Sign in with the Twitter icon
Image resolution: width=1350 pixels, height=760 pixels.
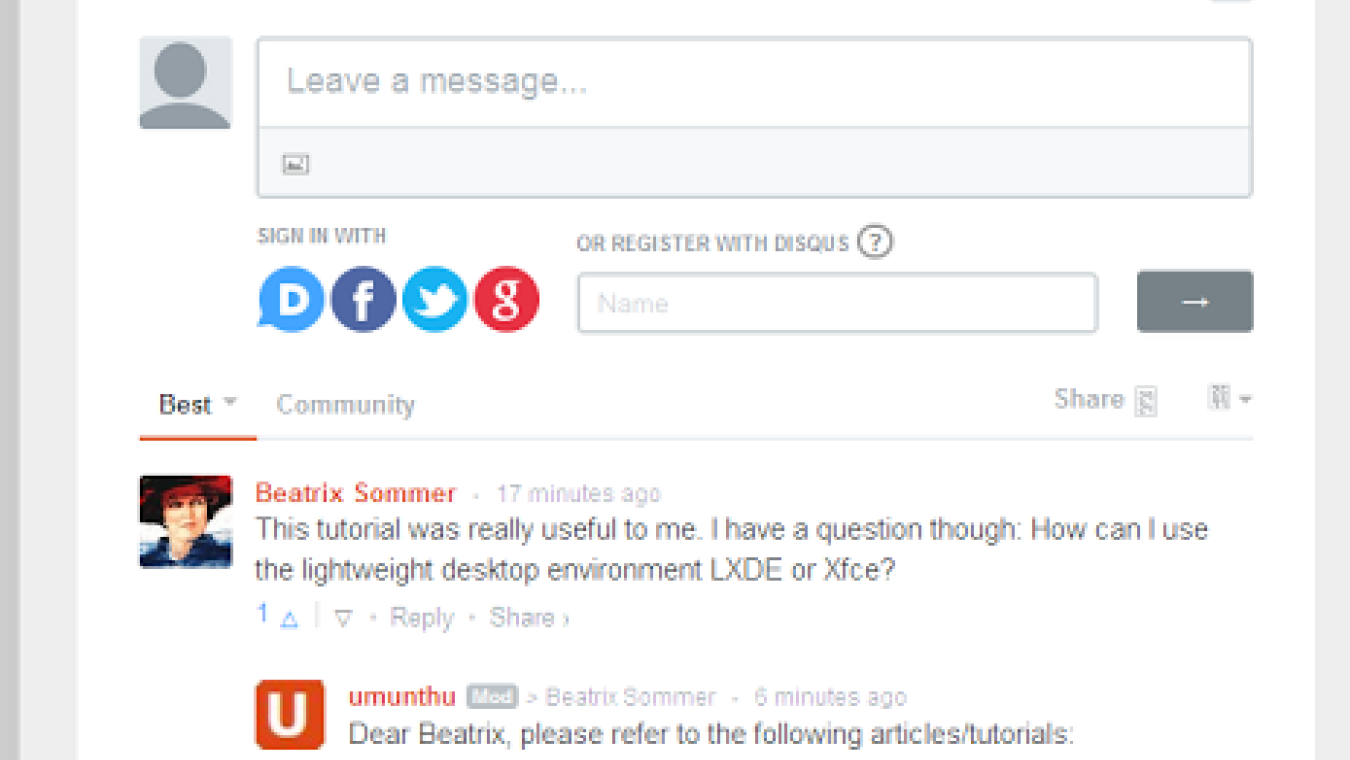[x=434, y=299]
